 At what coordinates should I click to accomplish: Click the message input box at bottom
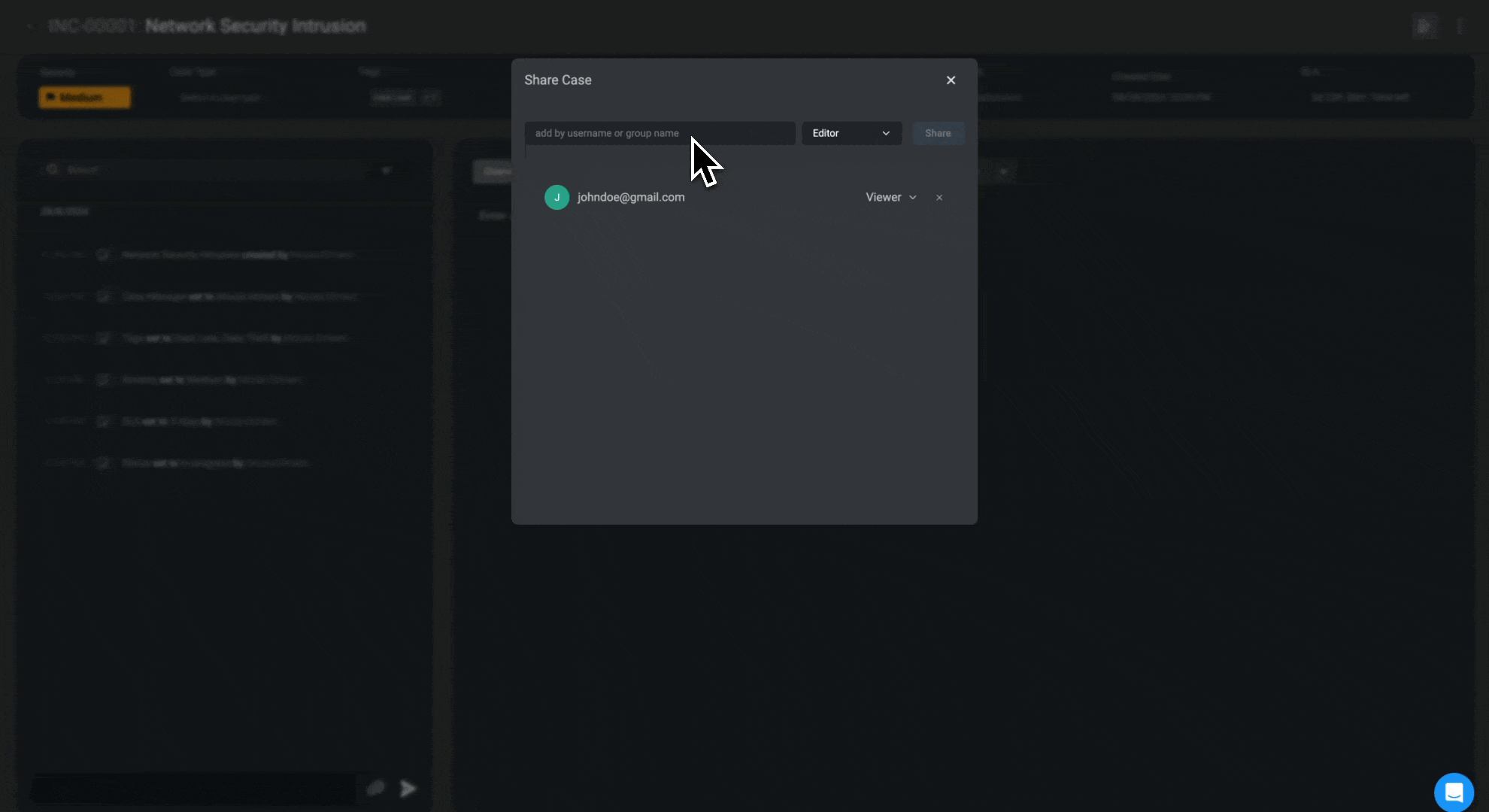(192, 789)
